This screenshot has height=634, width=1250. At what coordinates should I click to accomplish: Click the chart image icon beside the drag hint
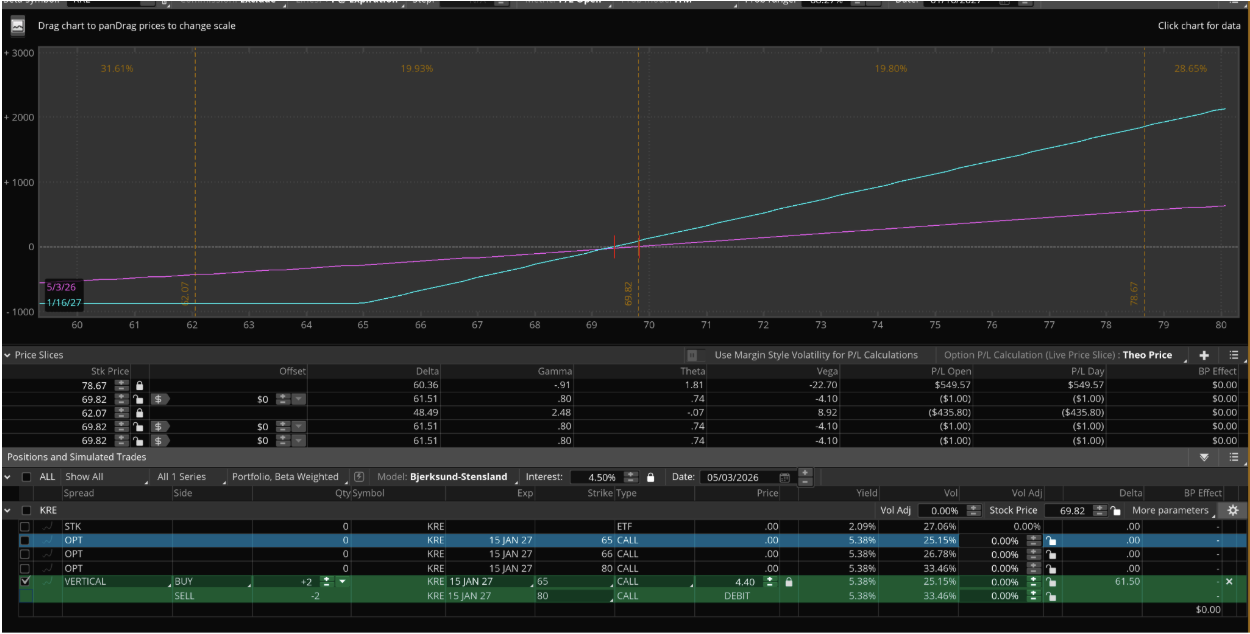[18, 26]
